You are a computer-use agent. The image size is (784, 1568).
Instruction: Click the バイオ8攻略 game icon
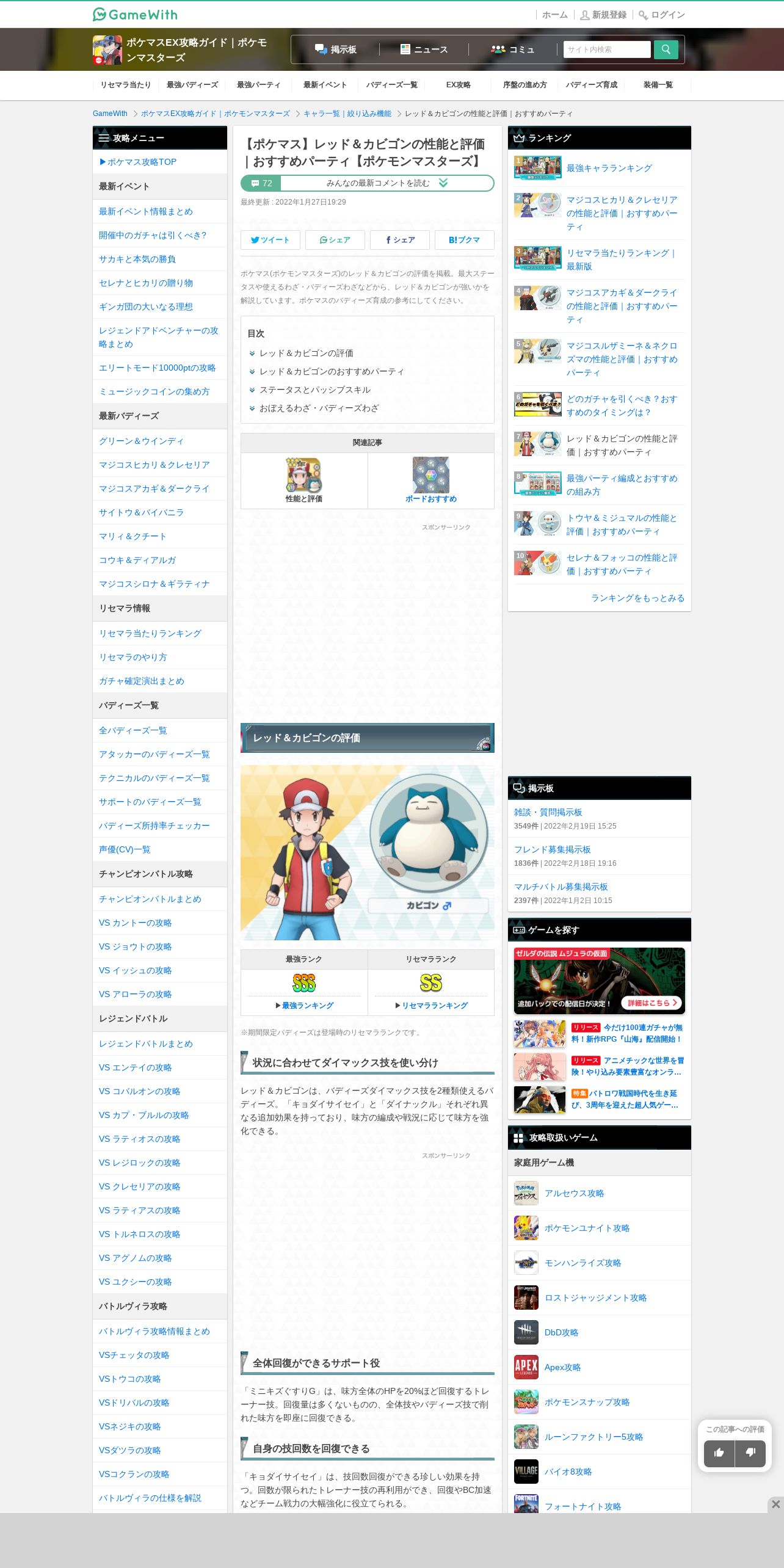click(x=526, y=1472)
